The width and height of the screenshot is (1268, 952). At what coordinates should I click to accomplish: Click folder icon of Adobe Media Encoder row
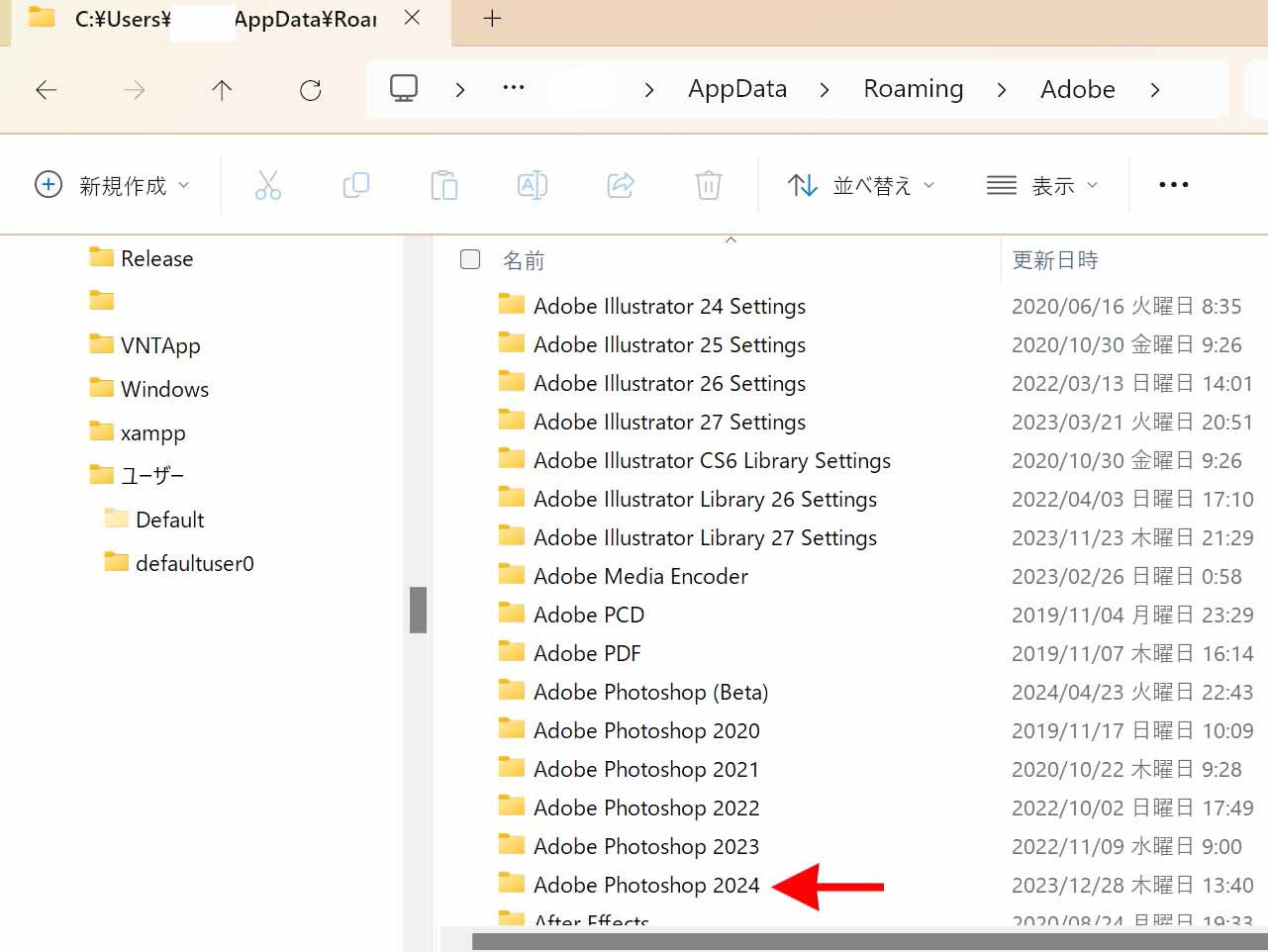point(511,574)
